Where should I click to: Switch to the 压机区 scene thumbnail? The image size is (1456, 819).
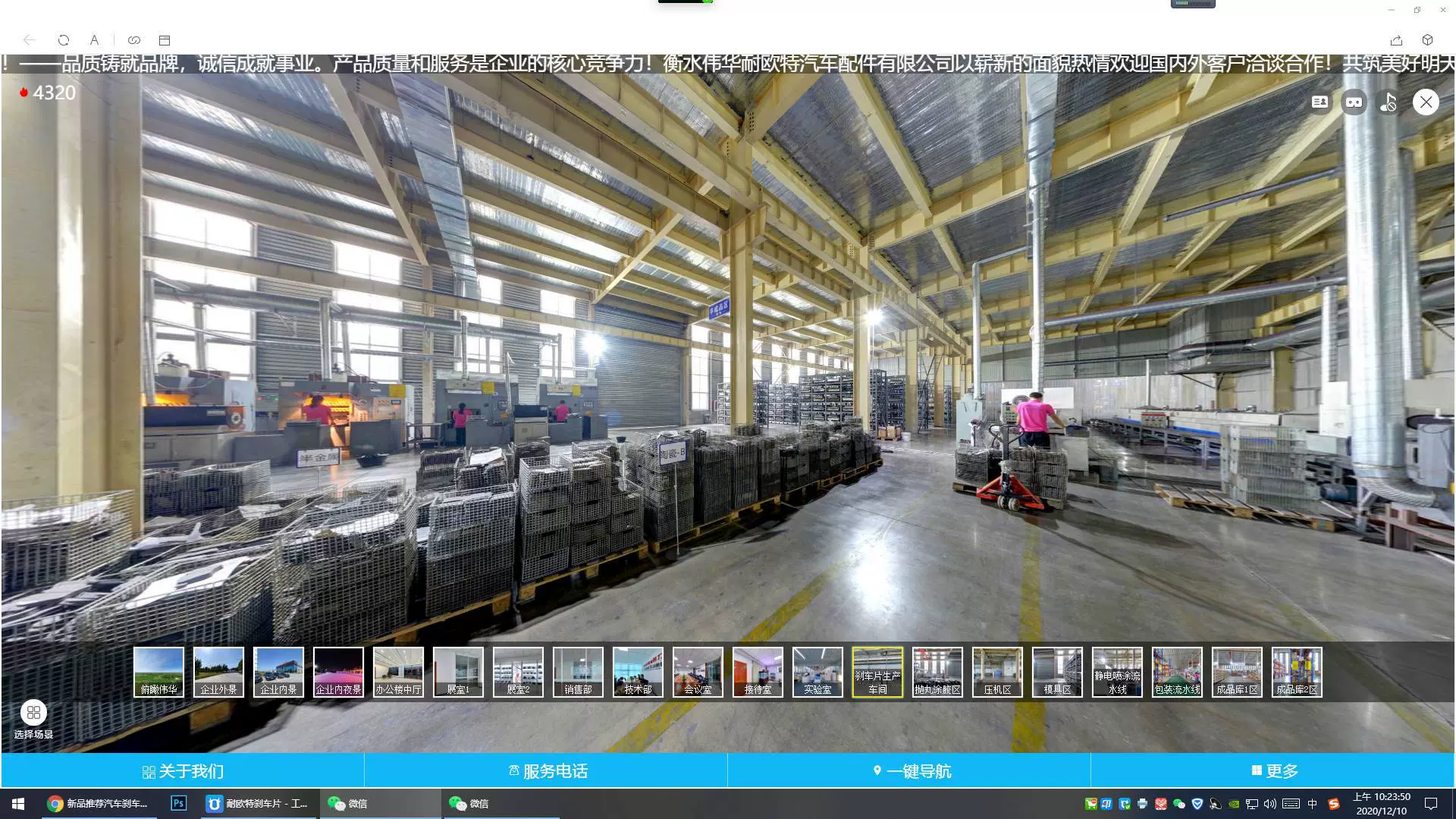[997, 672]
